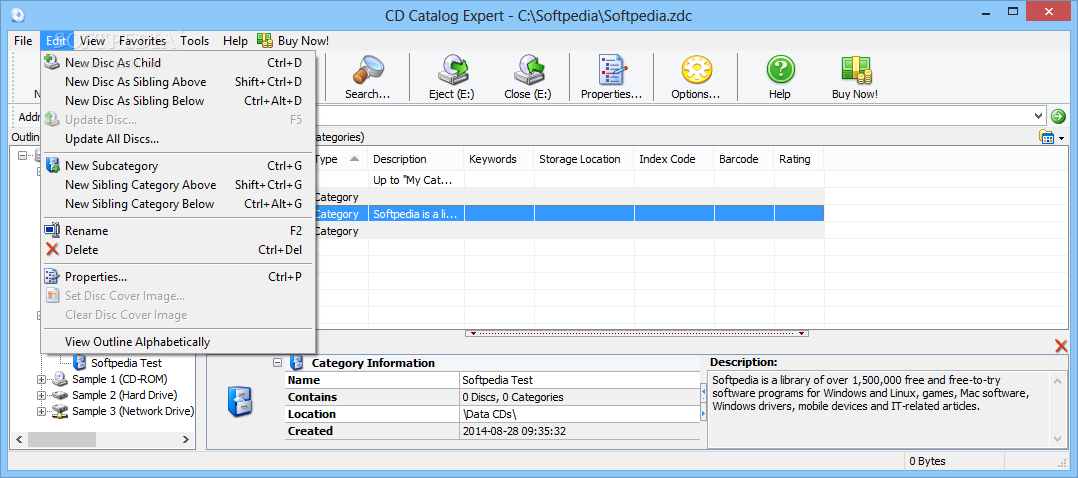Sort by the Index Code column header
1078x478 pixels.
pos(674,159)
